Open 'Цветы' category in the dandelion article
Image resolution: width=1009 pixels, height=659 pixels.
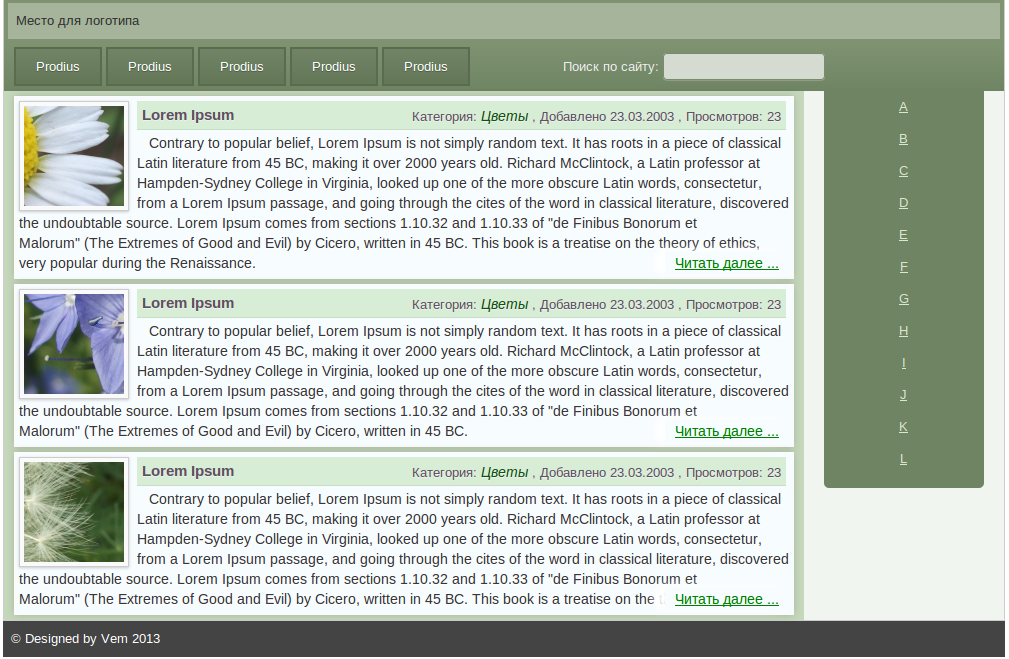tap(504, 472)
